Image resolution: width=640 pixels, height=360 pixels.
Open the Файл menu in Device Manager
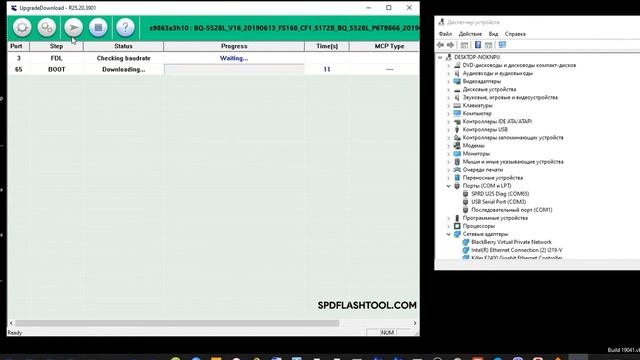(445, 34)
